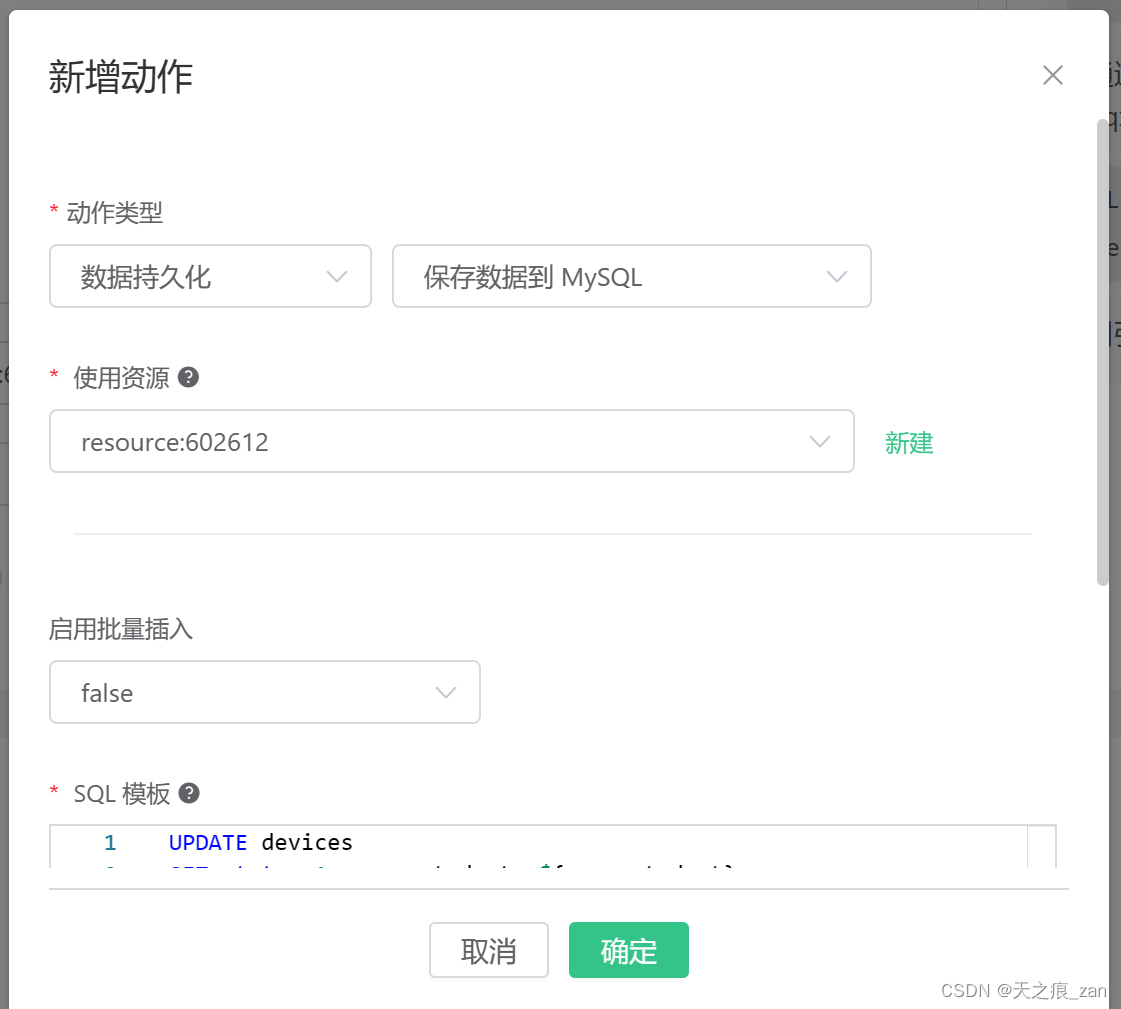This screenshot has height=1009, width=1121.
Task: Click the arrow on the 保存数据到 MySQL selector
Action: coord(837,276)
